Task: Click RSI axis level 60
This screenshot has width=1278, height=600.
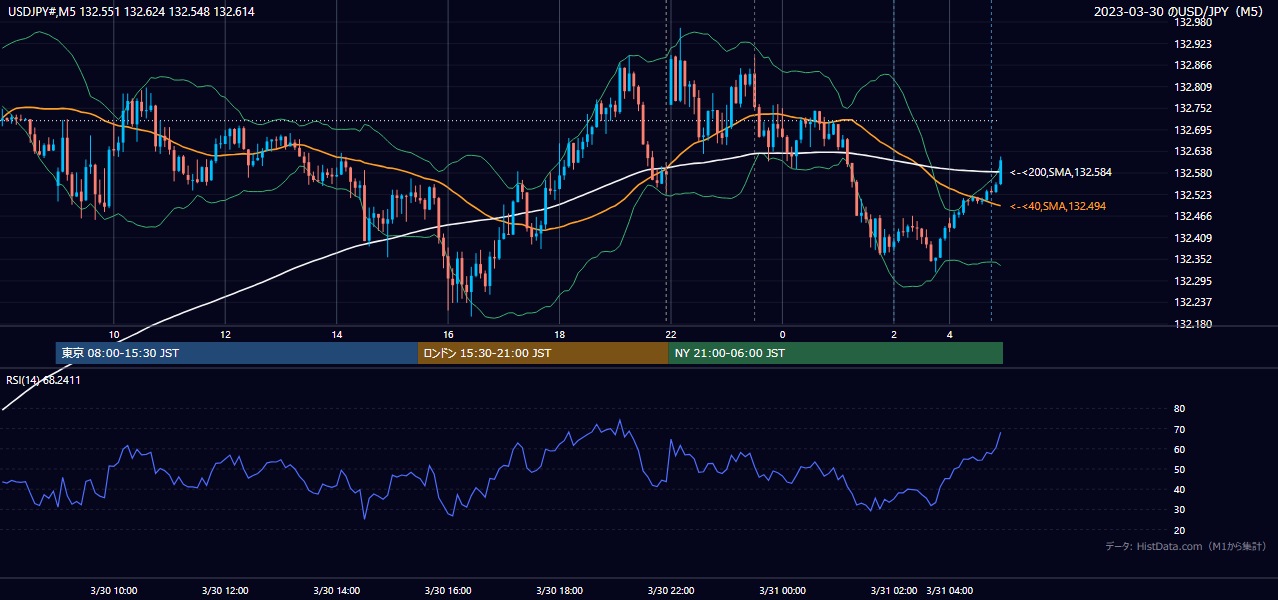Action: point(1179,449)
